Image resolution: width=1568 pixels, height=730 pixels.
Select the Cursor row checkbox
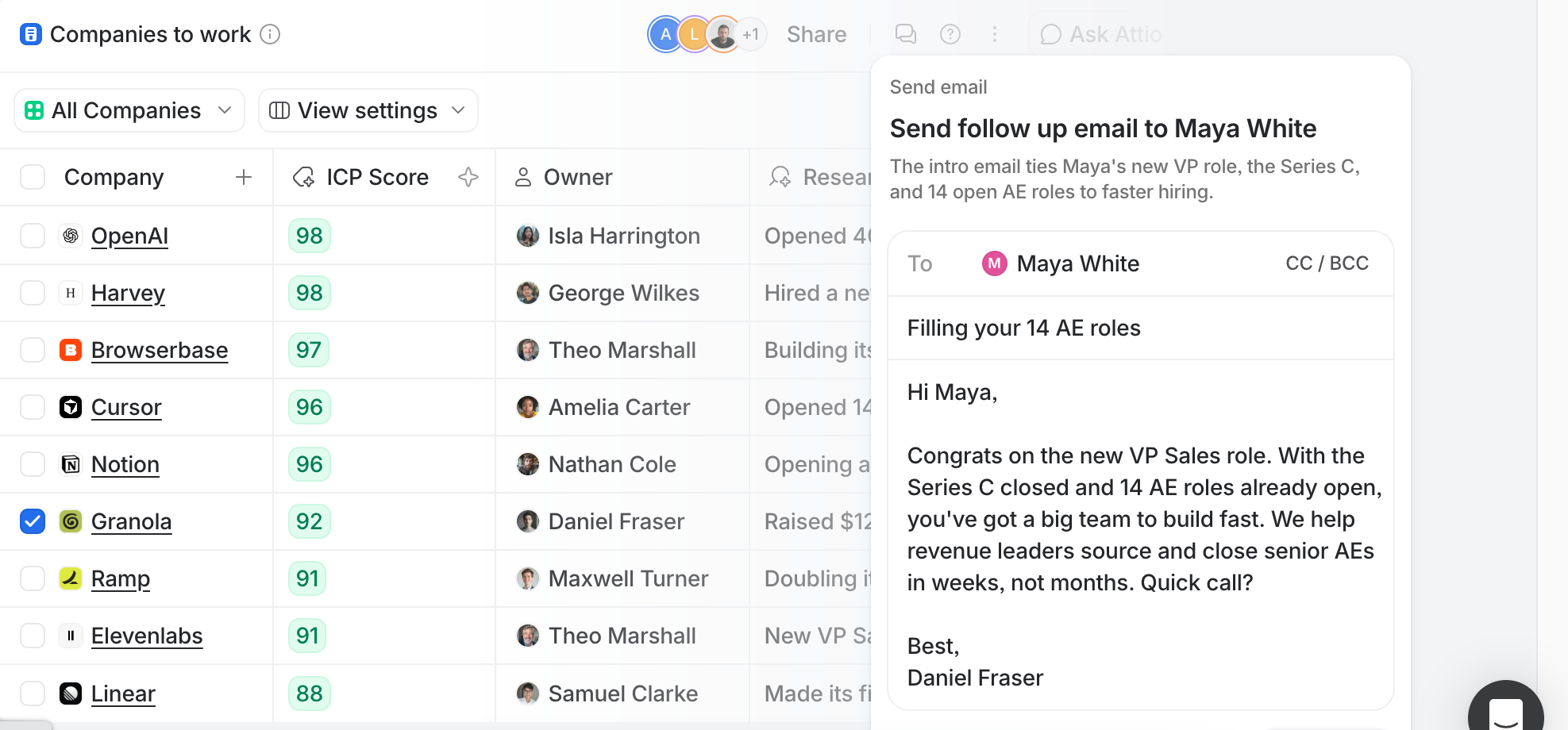coord(33,407)
